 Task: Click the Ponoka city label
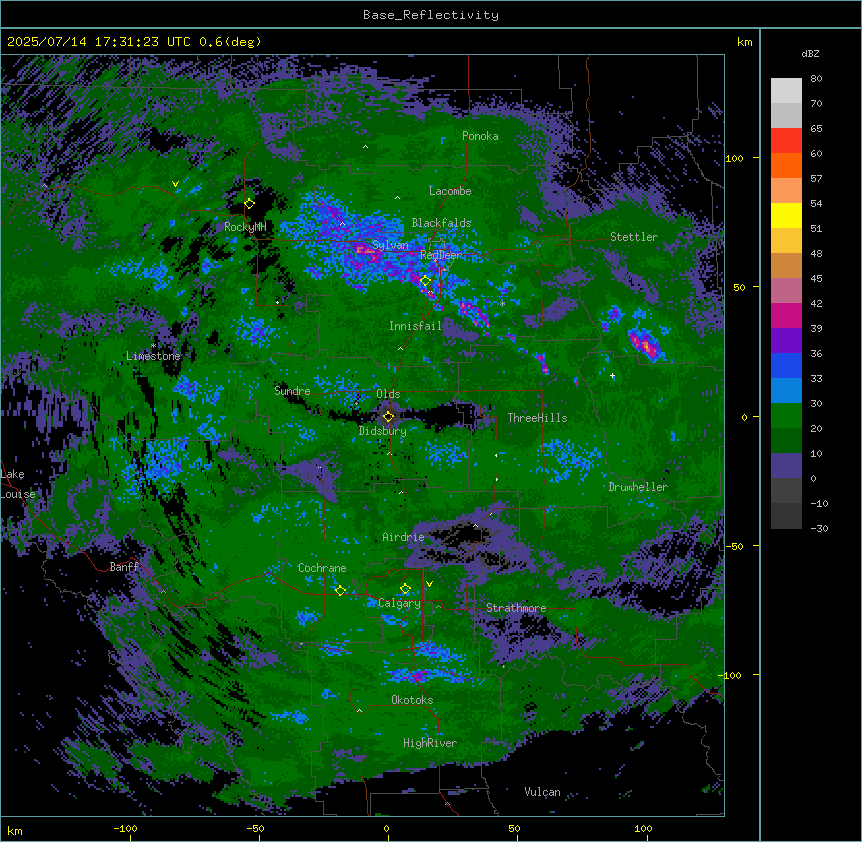(480, 136)
